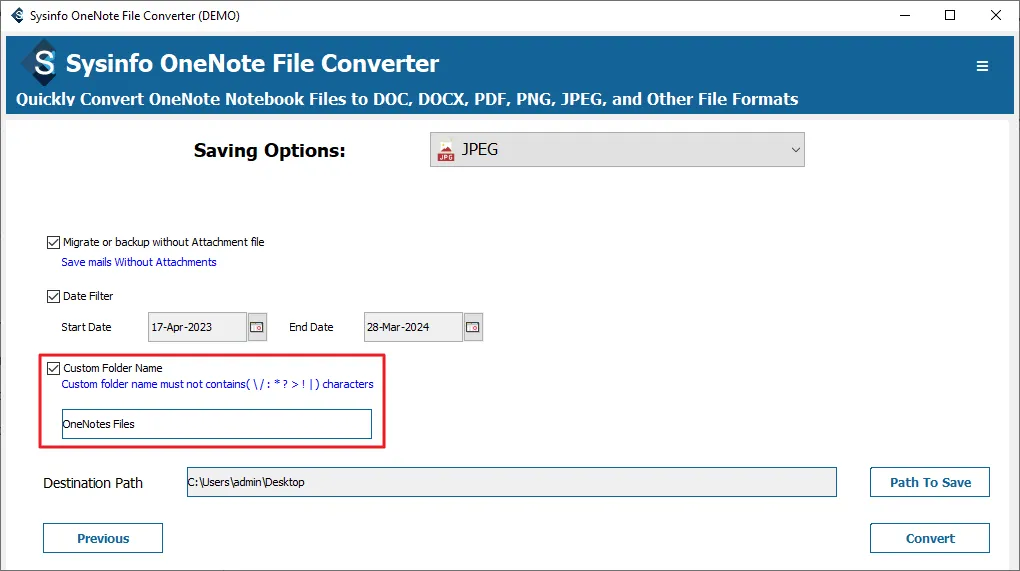Image resolution: width=1020 pixels, height=571 pixels.
Task: Expand the Saving Options JPEG dropdown
Action: pyautogui.click(x=617, y=150)
